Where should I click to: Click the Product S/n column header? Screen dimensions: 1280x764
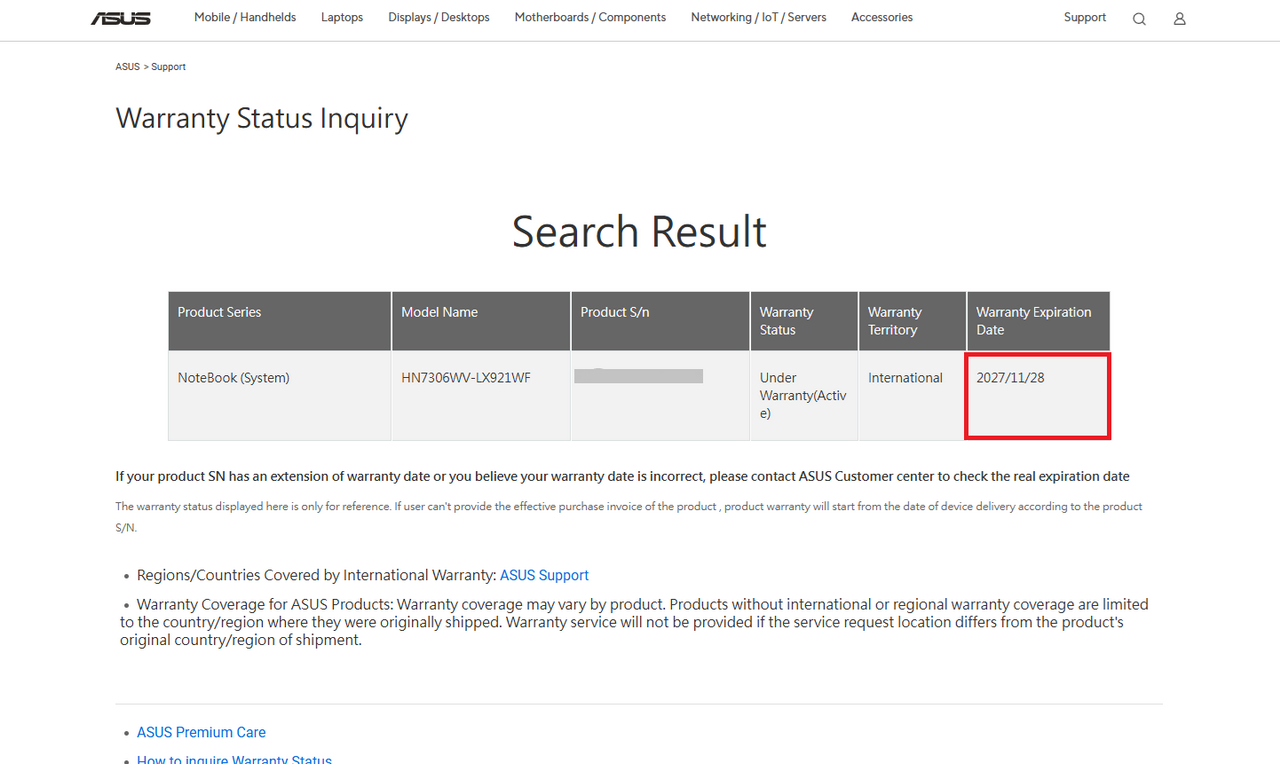[660, 321]
